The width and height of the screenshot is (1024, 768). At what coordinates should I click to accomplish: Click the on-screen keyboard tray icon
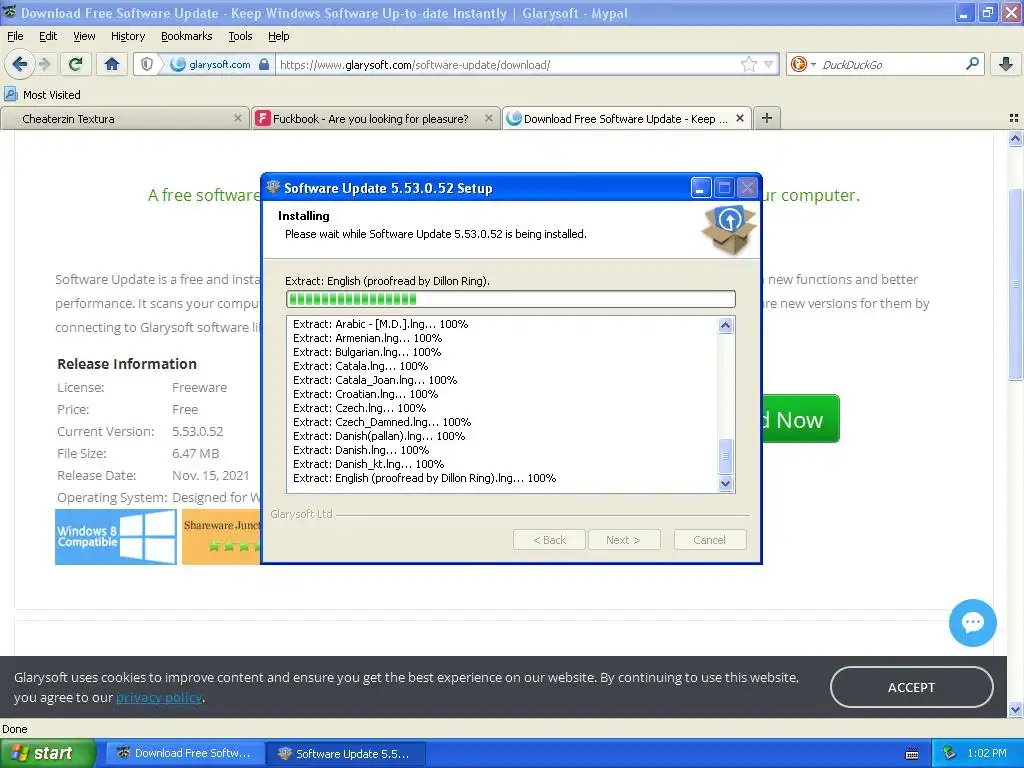point(912,754)
